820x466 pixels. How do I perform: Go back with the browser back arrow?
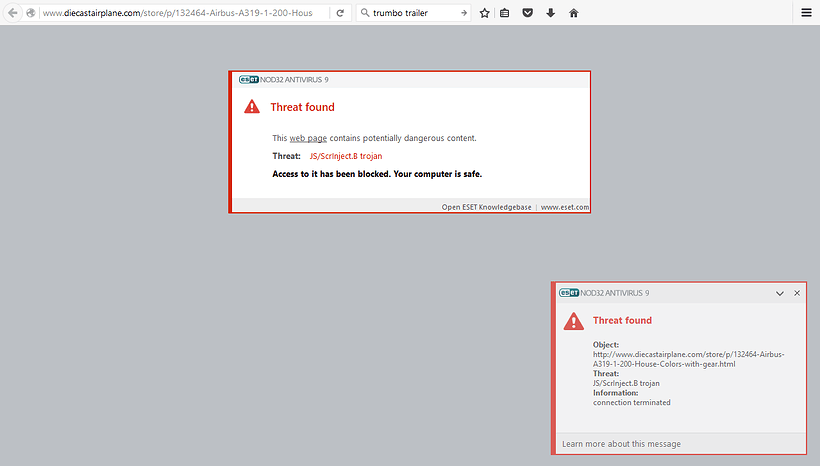click(13, 13)
